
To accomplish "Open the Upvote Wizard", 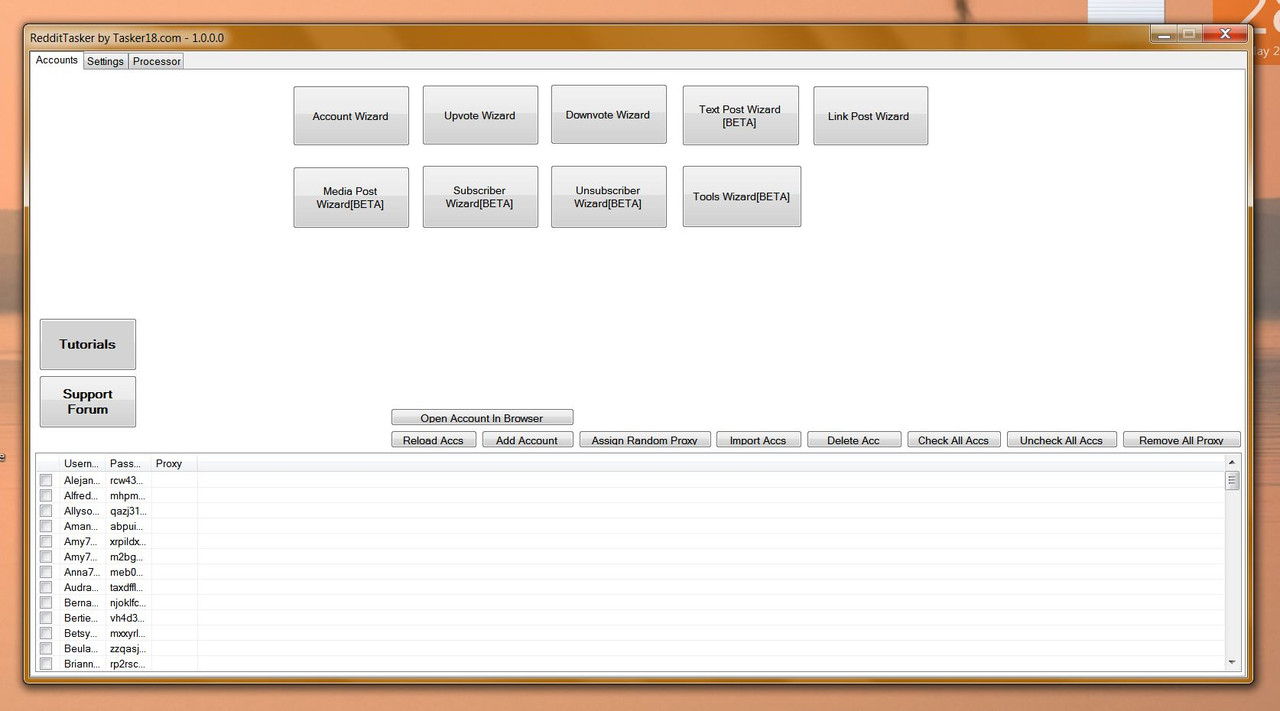I will tap(480, 115).
